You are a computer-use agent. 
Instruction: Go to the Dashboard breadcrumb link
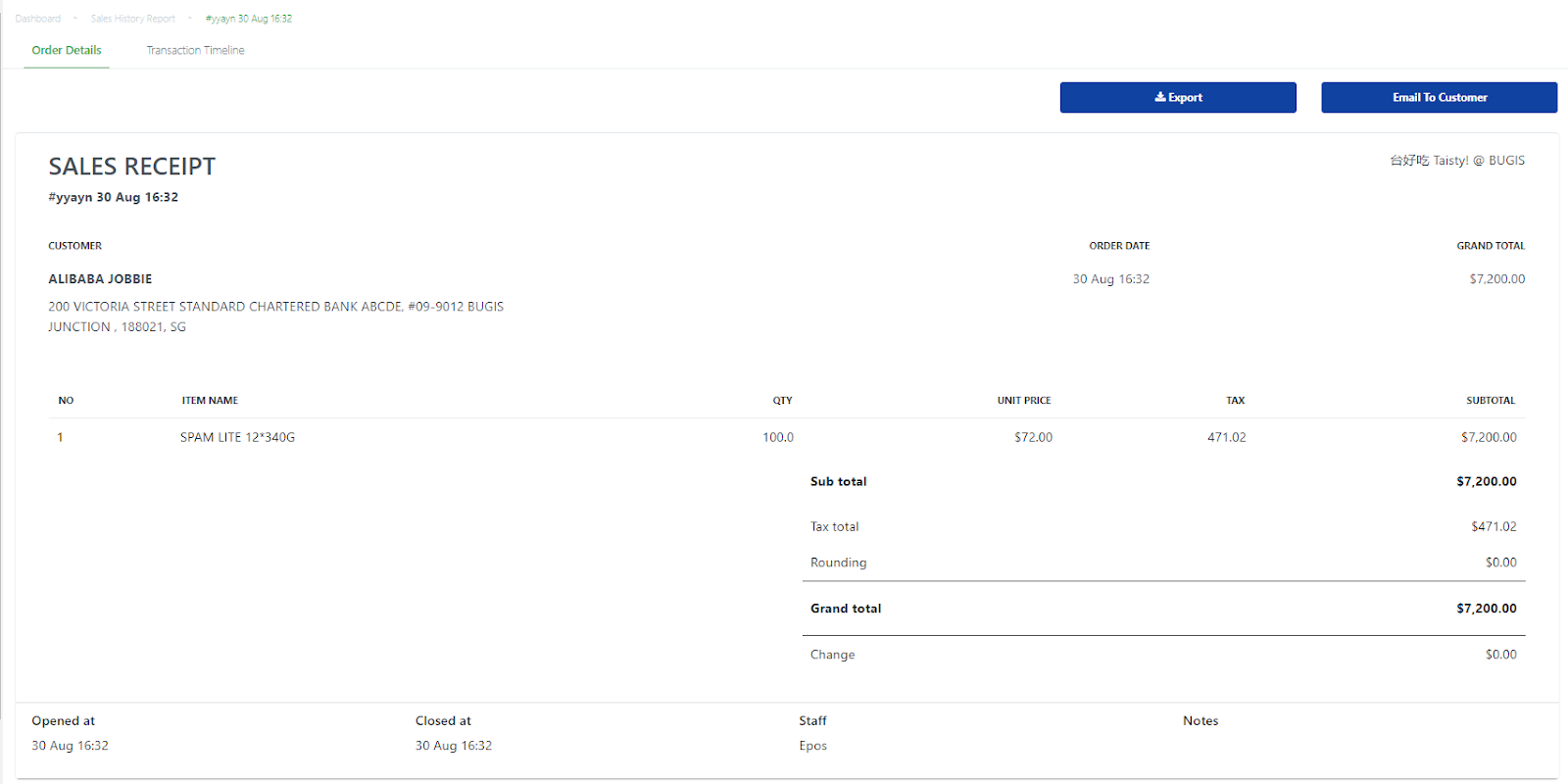pos(38,19)
